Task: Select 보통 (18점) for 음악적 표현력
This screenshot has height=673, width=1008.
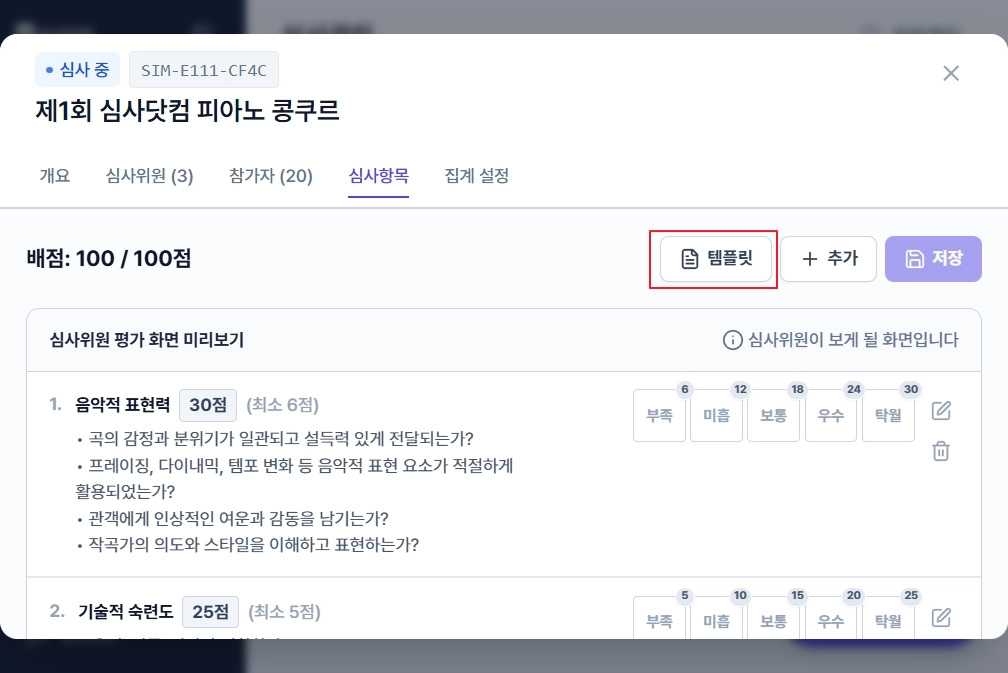Action: click(x=773, y=414)
